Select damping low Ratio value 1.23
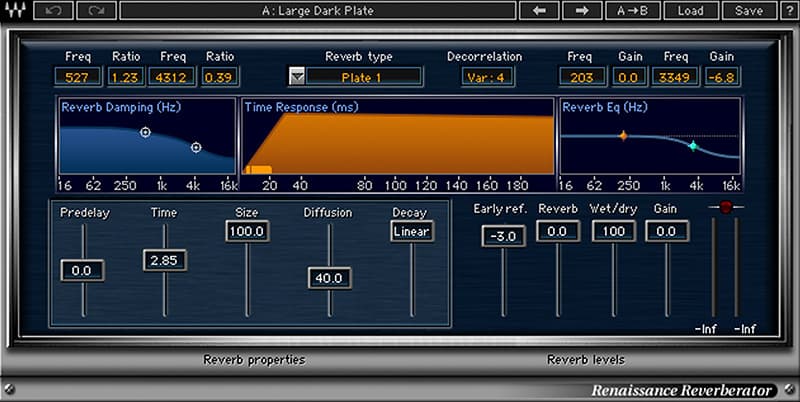Screen dimensions: 800x402 126,77
